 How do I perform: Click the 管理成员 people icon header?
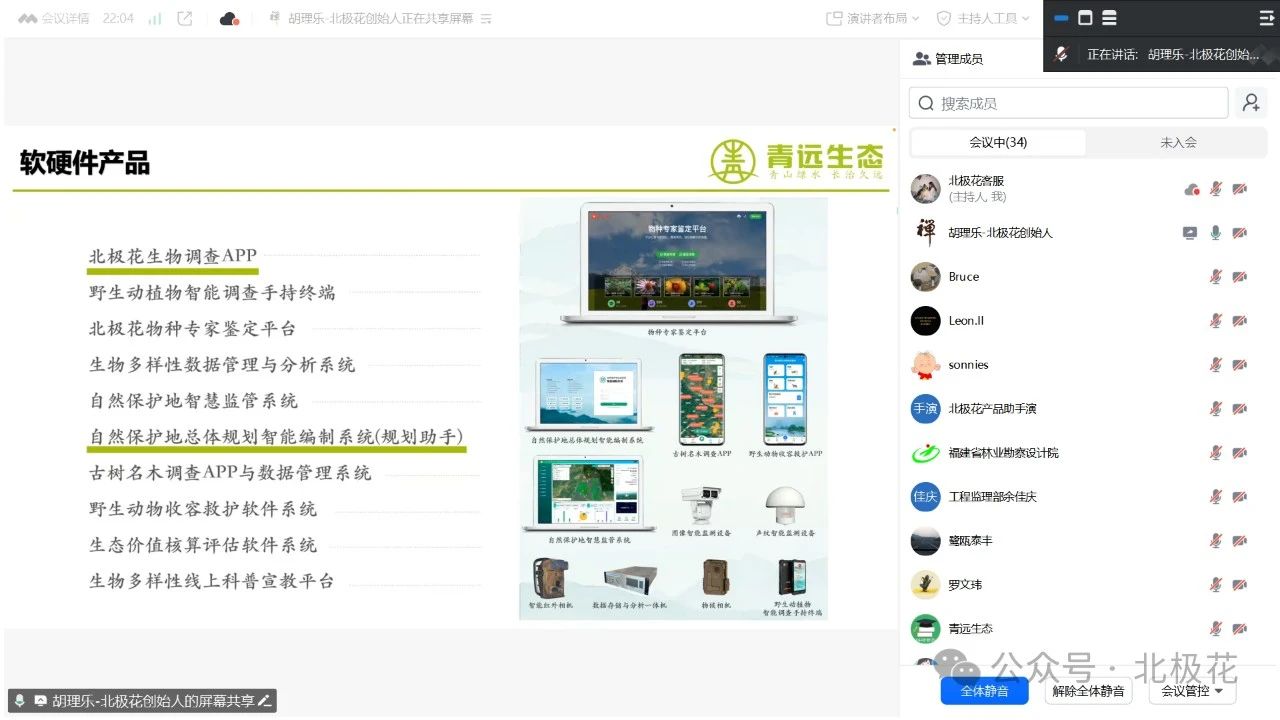coord(921,59)
